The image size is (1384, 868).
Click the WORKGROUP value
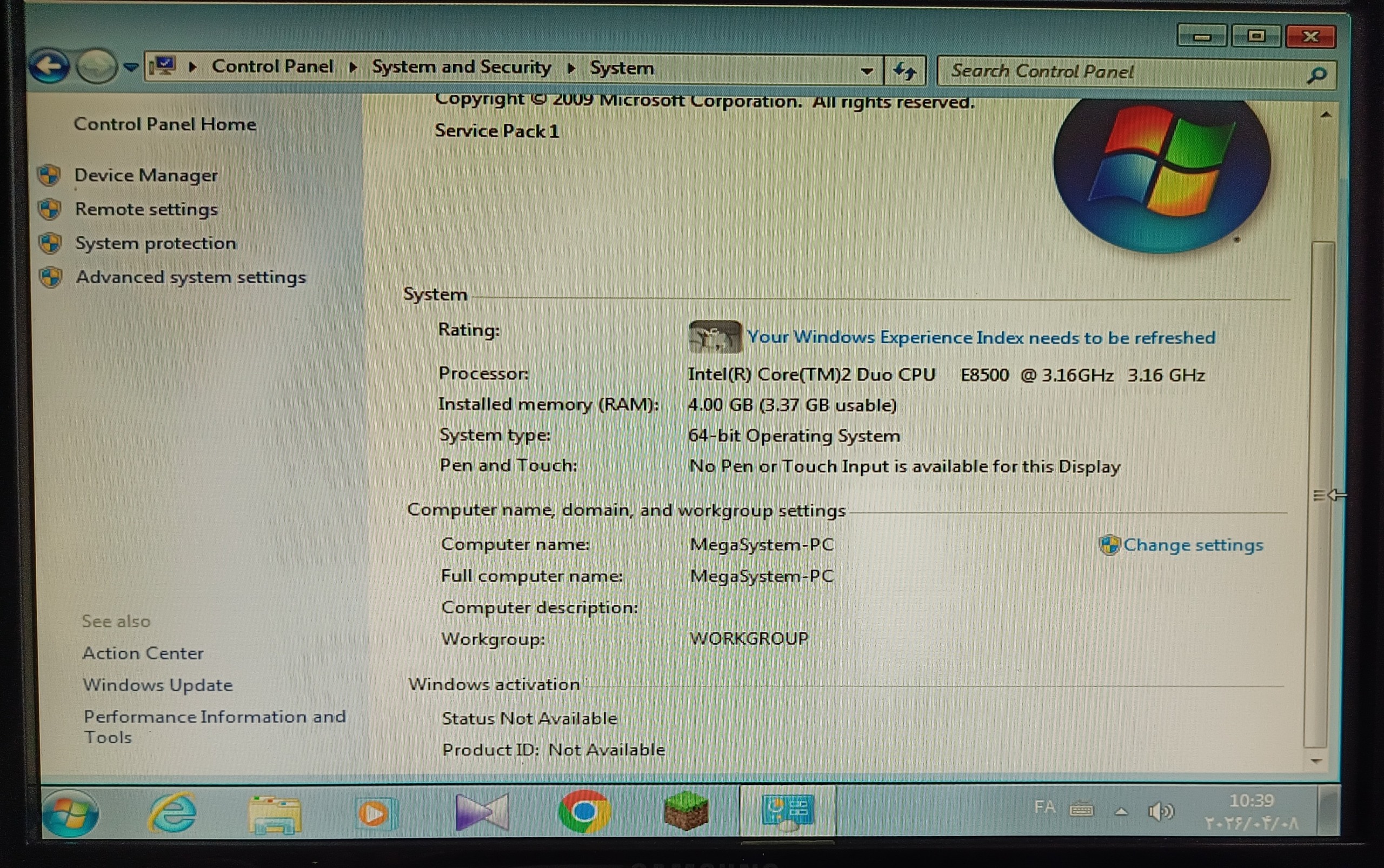(x=749, y=639)
